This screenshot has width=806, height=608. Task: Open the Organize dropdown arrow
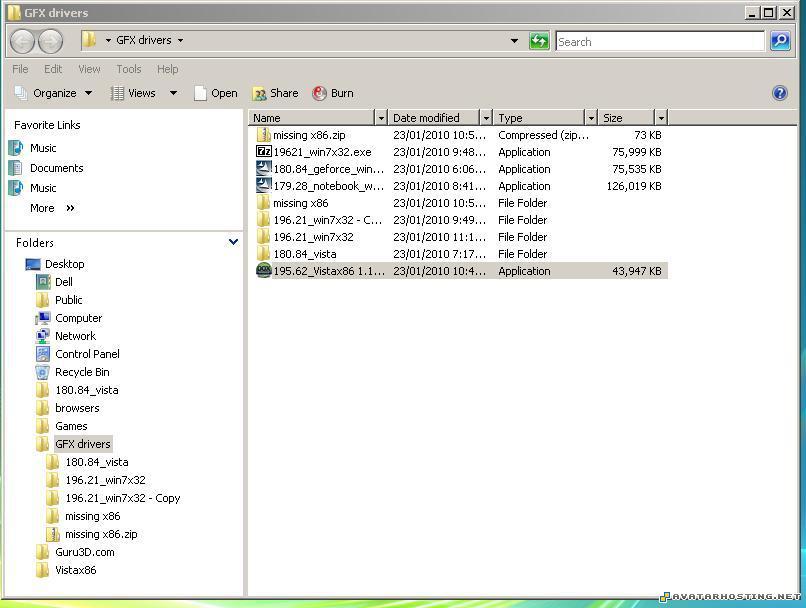click(x=88, y=93)
